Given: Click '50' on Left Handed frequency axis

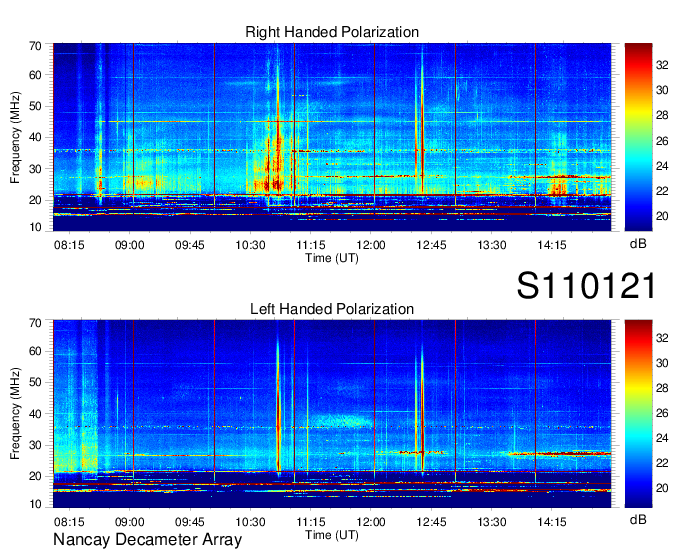Looking at the screenshot, I should pos(35,383).
